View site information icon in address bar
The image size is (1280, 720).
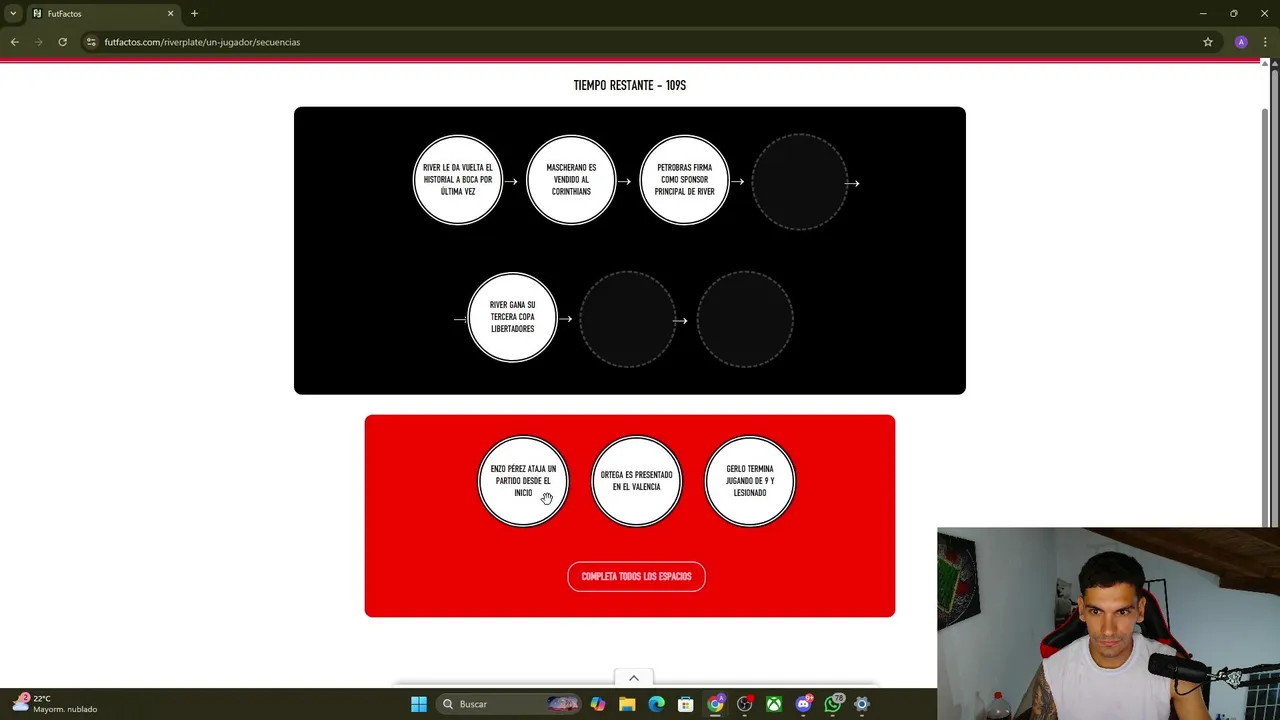pos(91,42)
